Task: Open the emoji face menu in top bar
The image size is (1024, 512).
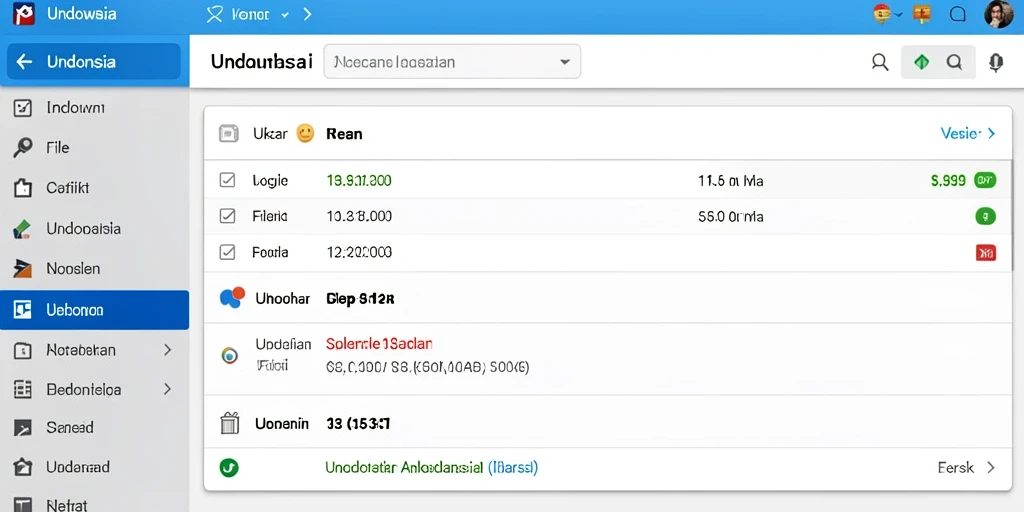Action: 882,14
